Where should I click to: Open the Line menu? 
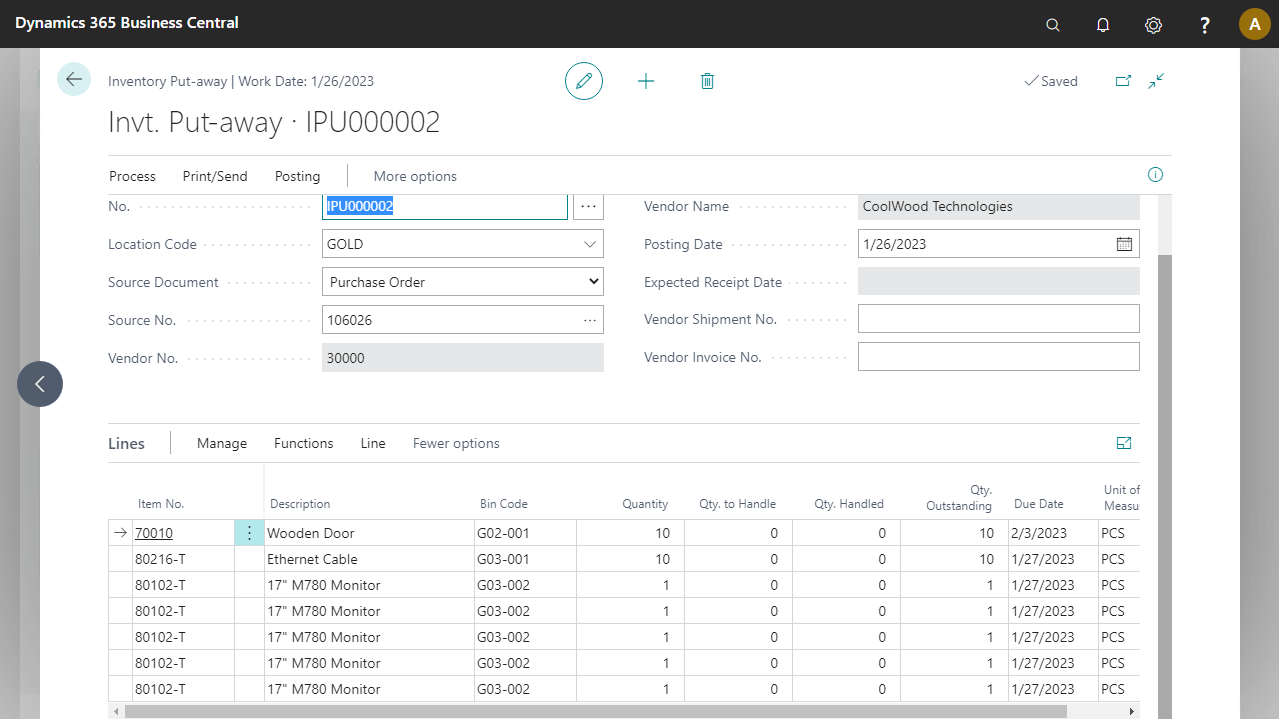pyautogui.click(x=373, y=443)
